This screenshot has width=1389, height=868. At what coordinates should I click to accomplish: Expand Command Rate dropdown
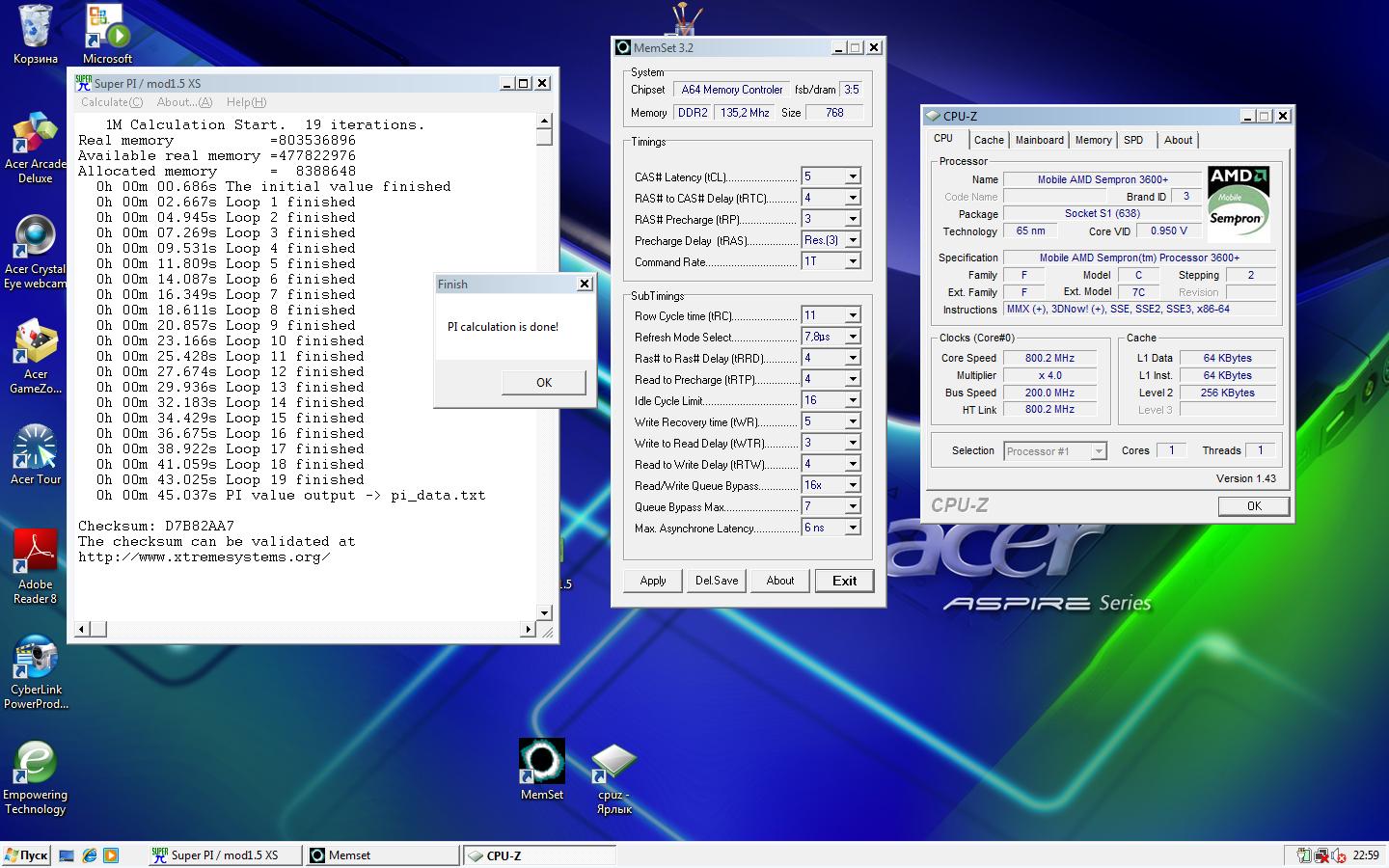pyautogui.click(x=853, y=261)
